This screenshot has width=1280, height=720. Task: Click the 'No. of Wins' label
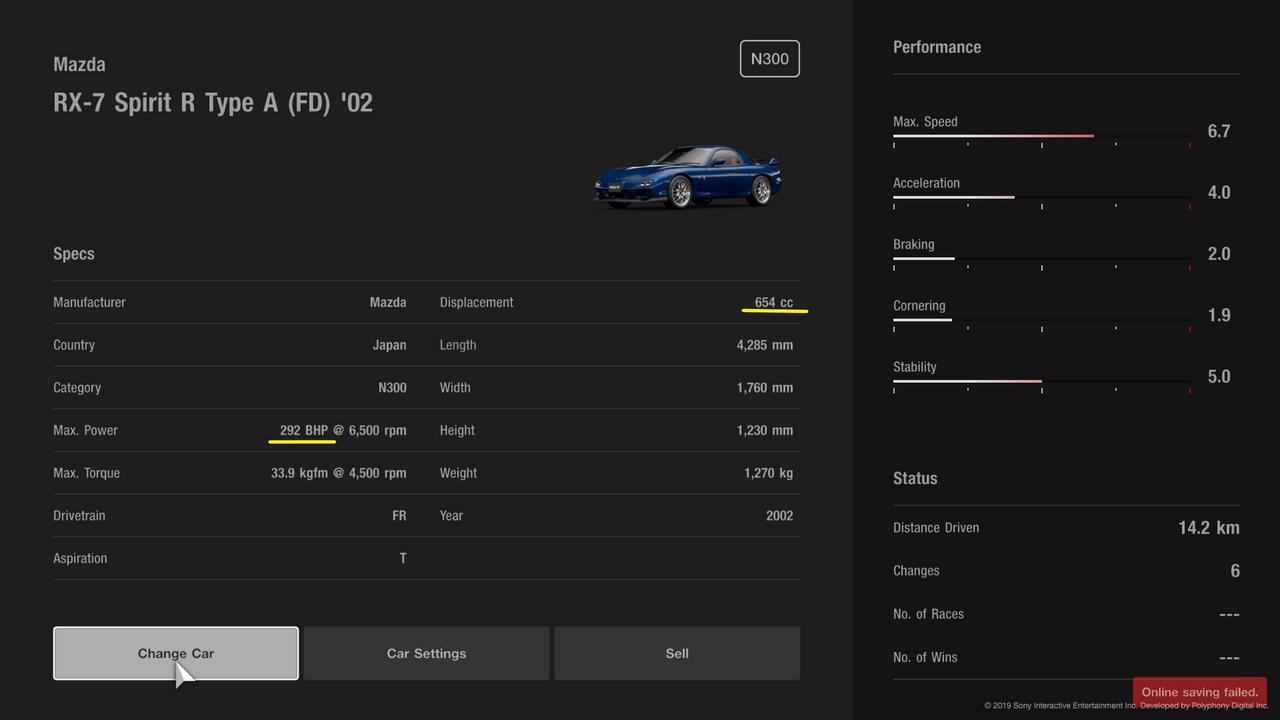[x=925, y=657]
